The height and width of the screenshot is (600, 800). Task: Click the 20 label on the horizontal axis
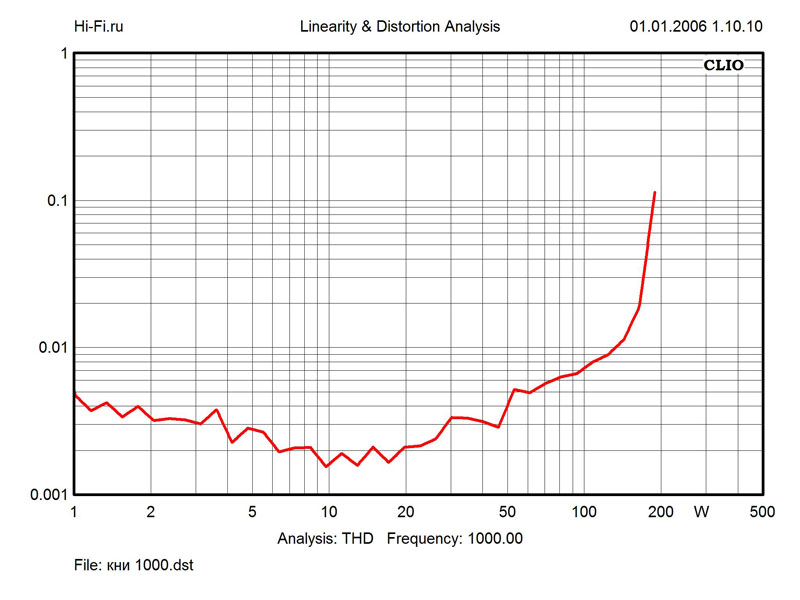click(x=405, y=512)
